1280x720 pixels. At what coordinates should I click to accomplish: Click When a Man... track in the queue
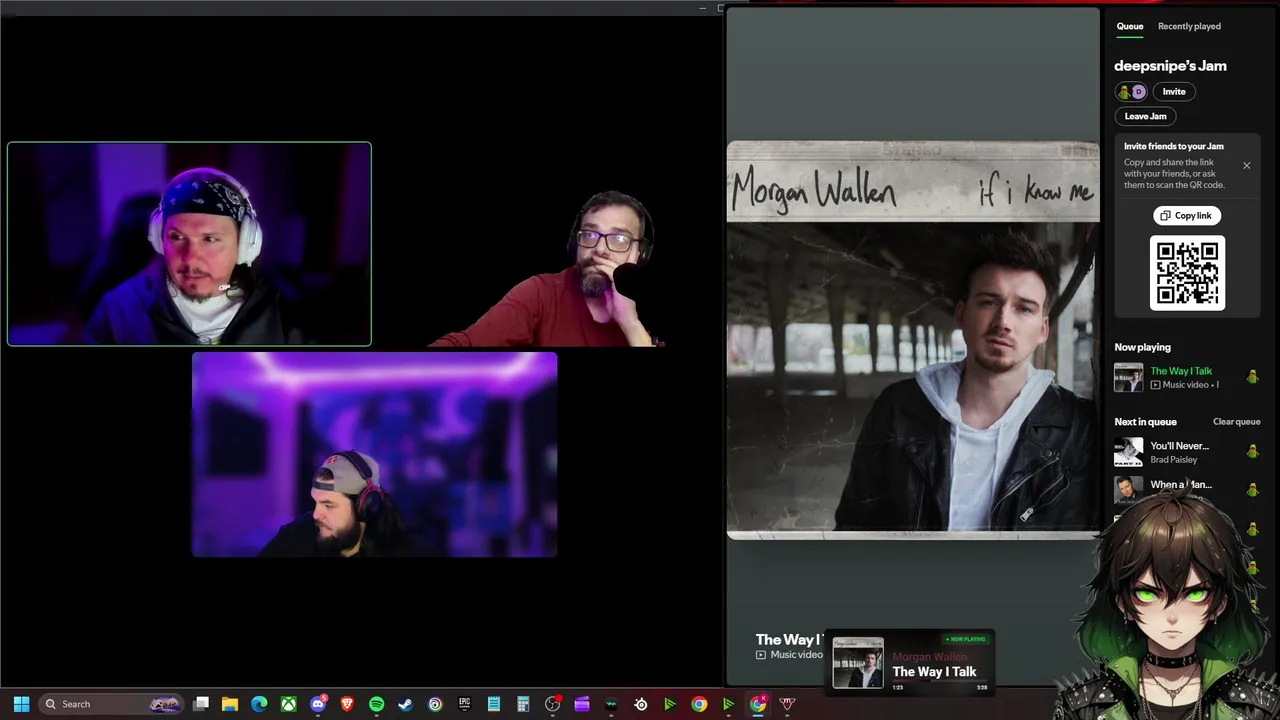tap(1181, 485)
